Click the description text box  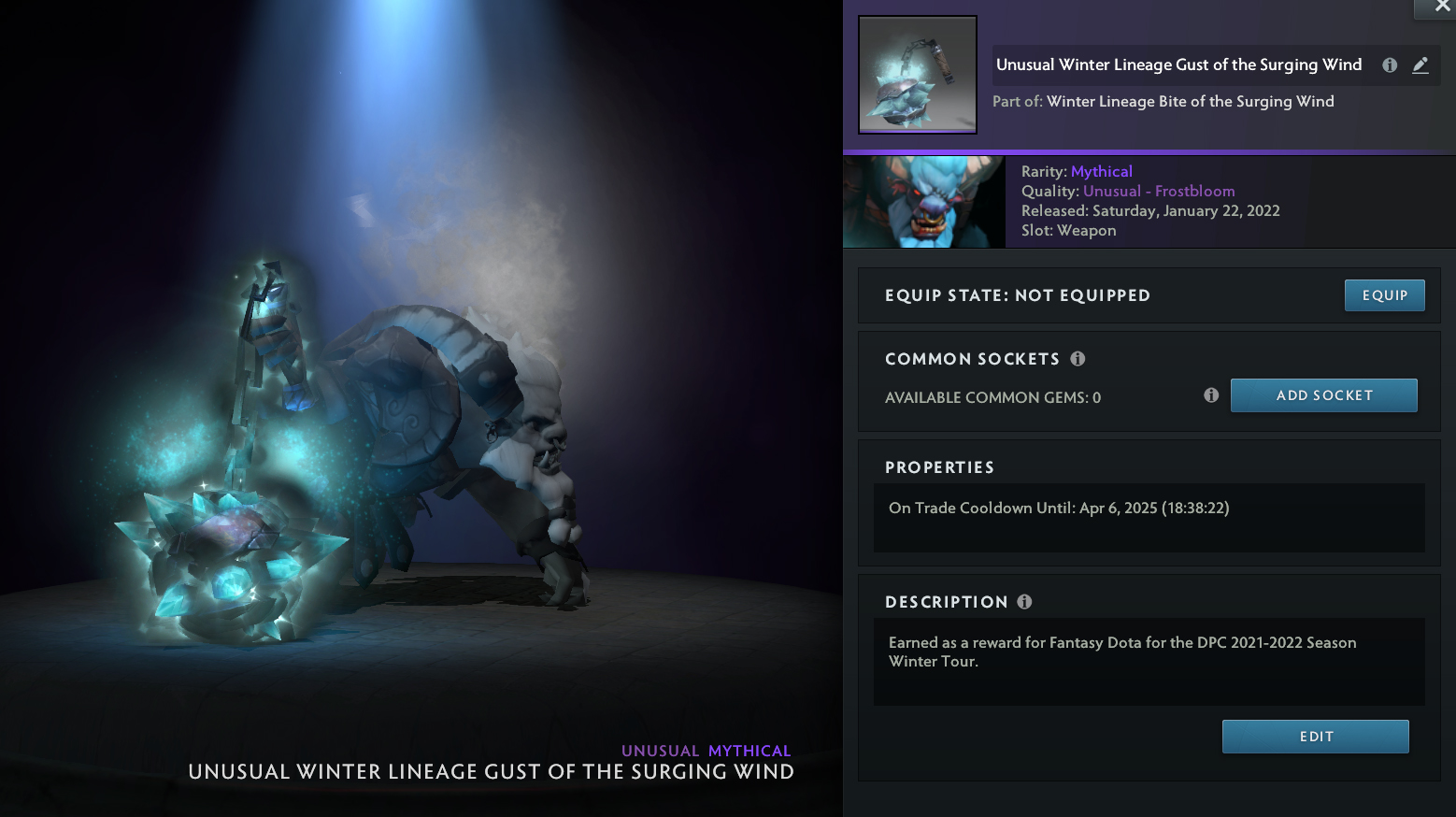(1149, 662)
